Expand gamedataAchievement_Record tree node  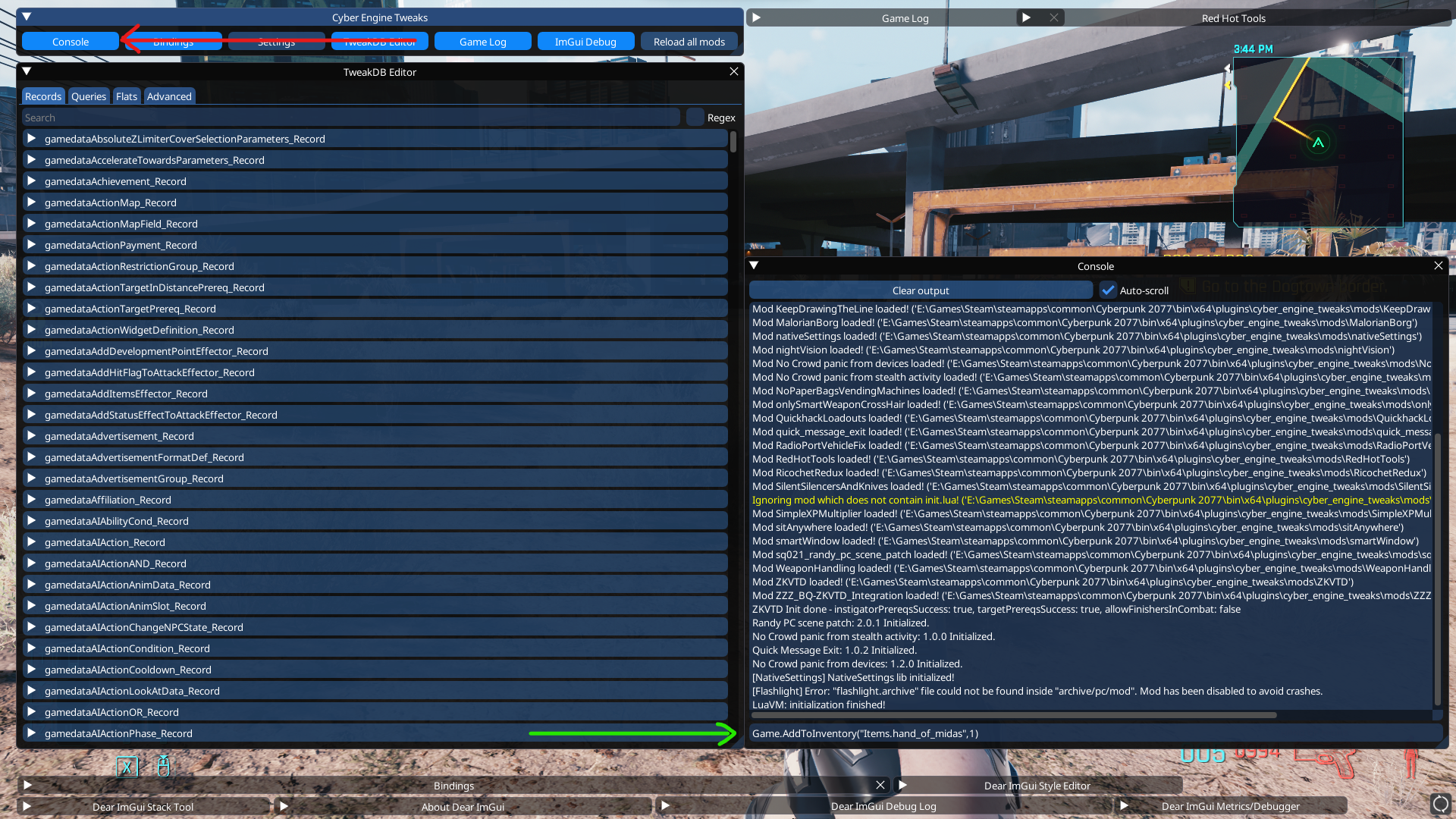coord(31,180)
